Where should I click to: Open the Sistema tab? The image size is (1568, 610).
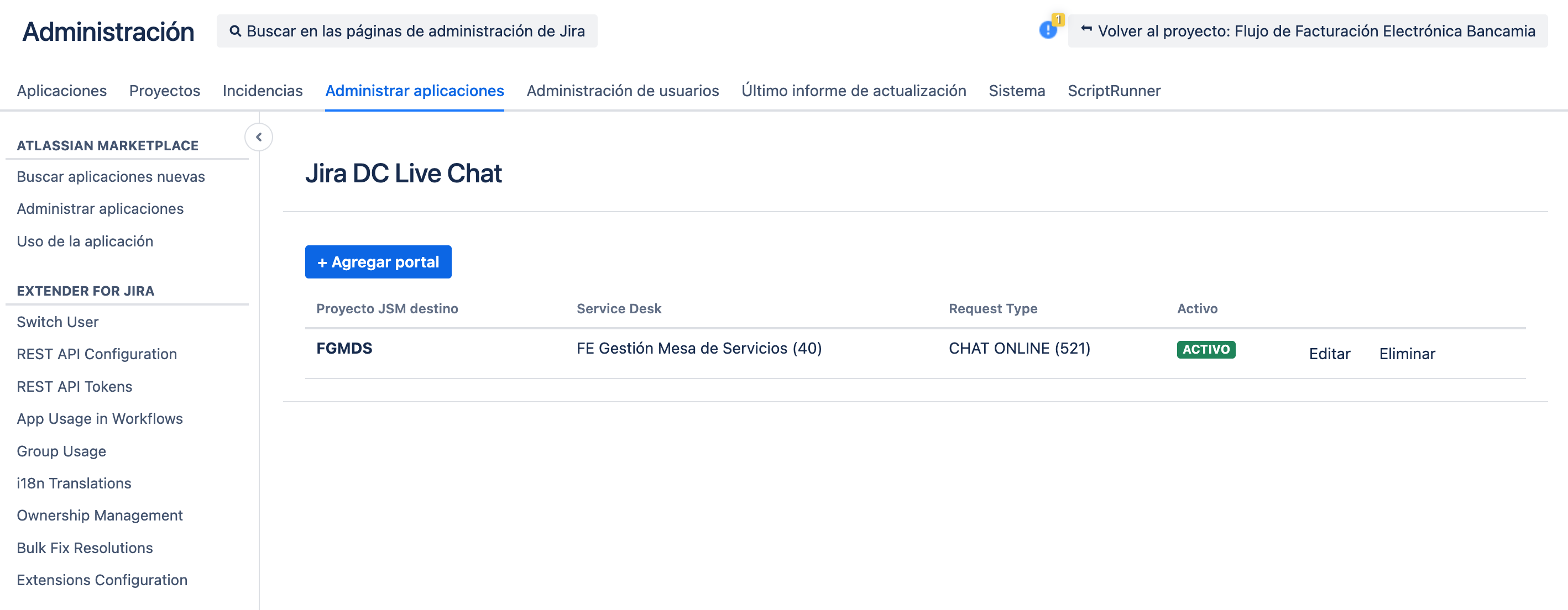pyautogui.click(x=1017, y=91)
